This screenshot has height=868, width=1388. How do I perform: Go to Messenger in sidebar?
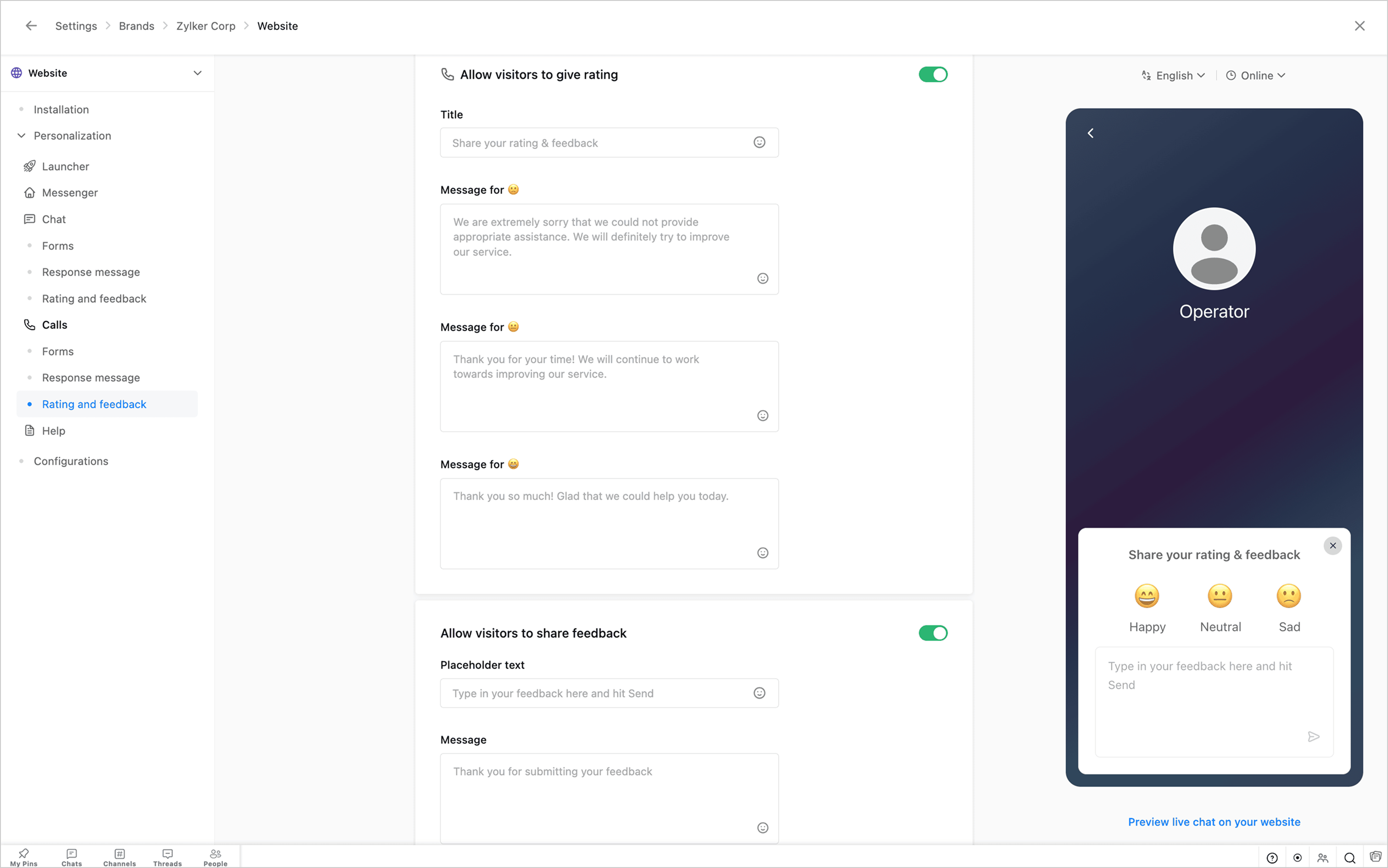pyautogui.click(x=69, y=193)
